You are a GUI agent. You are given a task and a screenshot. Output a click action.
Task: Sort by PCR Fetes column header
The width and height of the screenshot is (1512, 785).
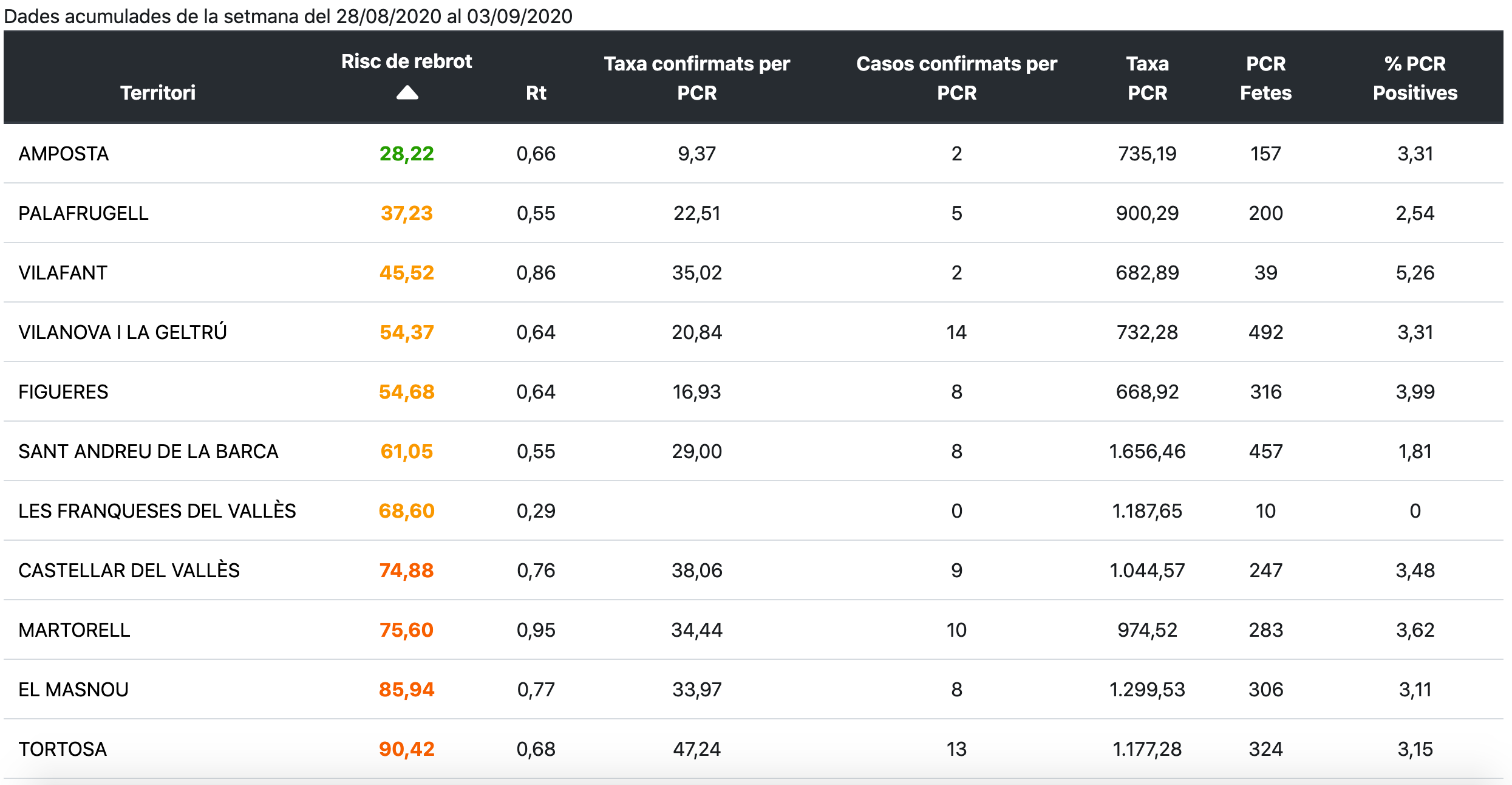coord(1265,78)
